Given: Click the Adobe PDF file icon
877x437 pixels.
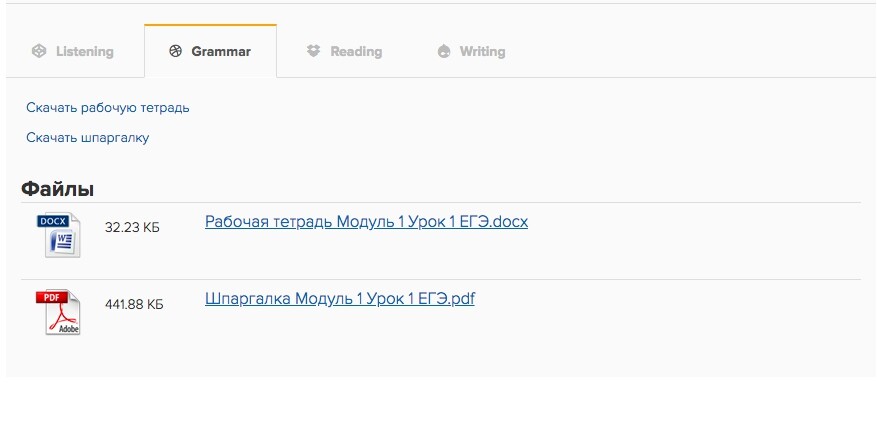Looking at the screenshot, I should click(x=61, y=313).
